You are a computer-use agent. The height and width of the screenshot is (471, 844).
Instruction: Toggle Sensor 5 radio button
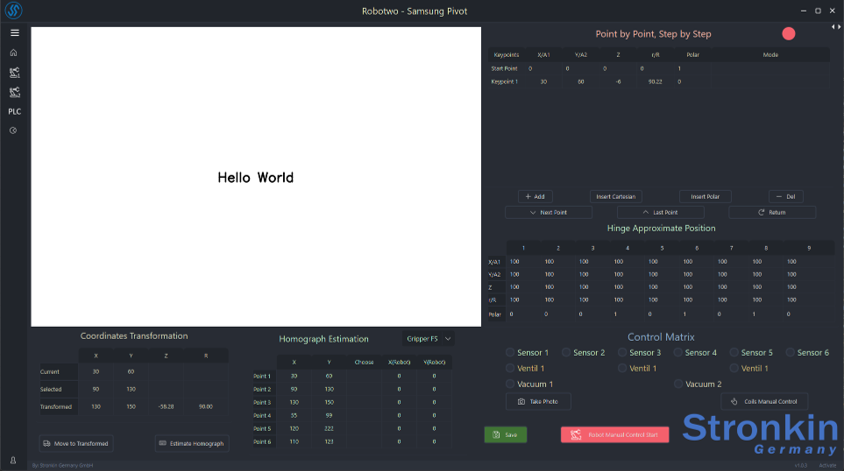(x=734, y=353)
